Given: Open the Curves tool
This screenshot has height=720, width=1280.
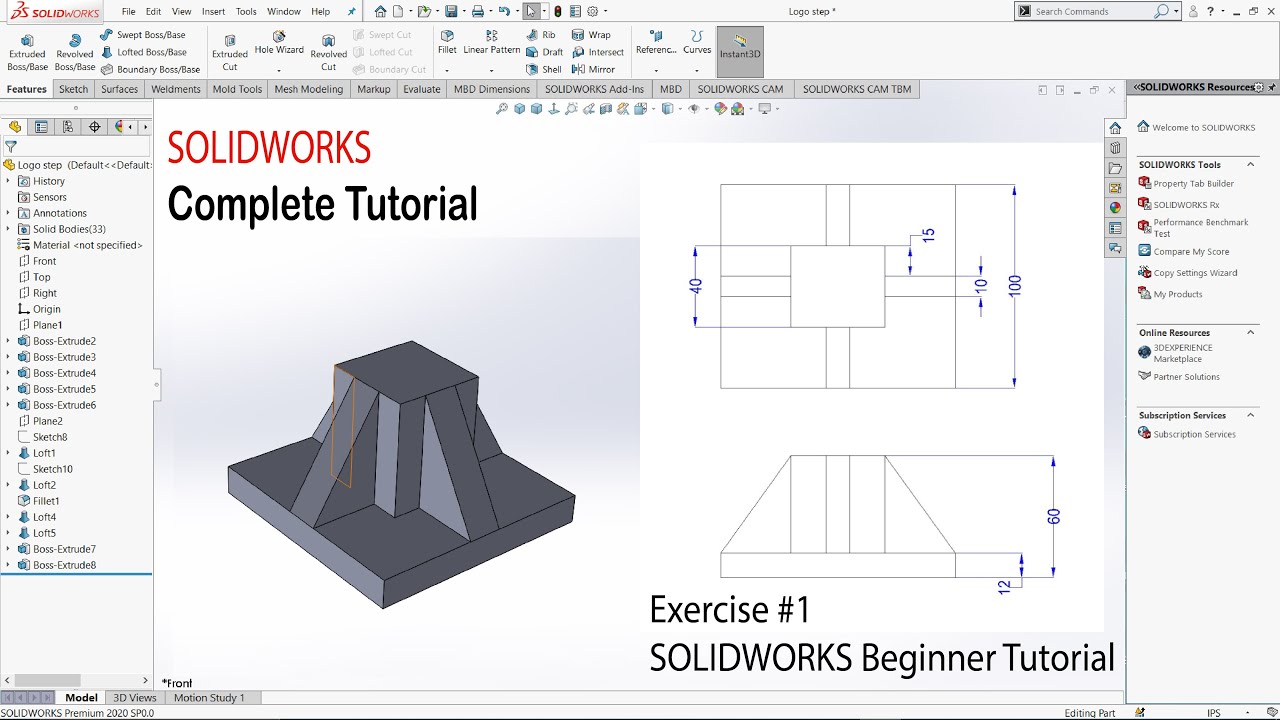Looking at the screenshot, I should point(697,42).
